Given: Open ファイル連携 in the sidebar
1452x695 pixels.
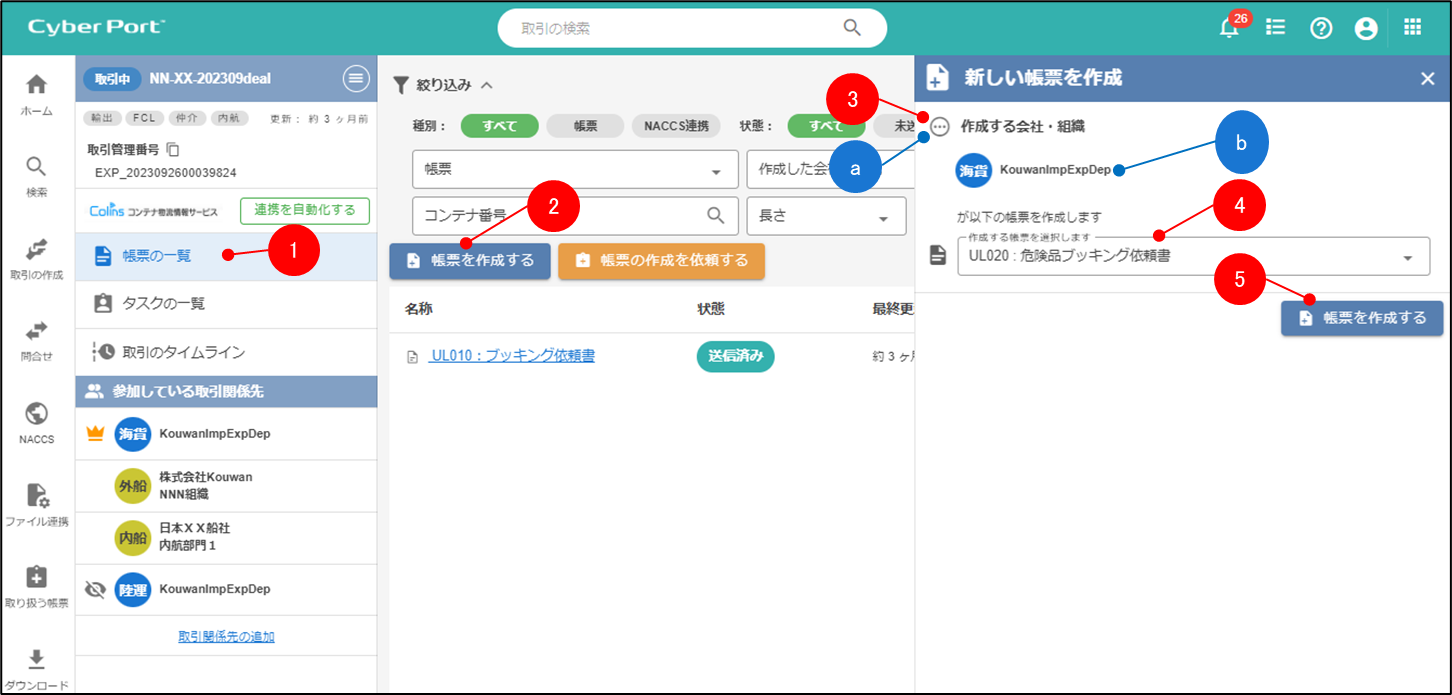Looking at the screenshot, I should click(37, 504).
